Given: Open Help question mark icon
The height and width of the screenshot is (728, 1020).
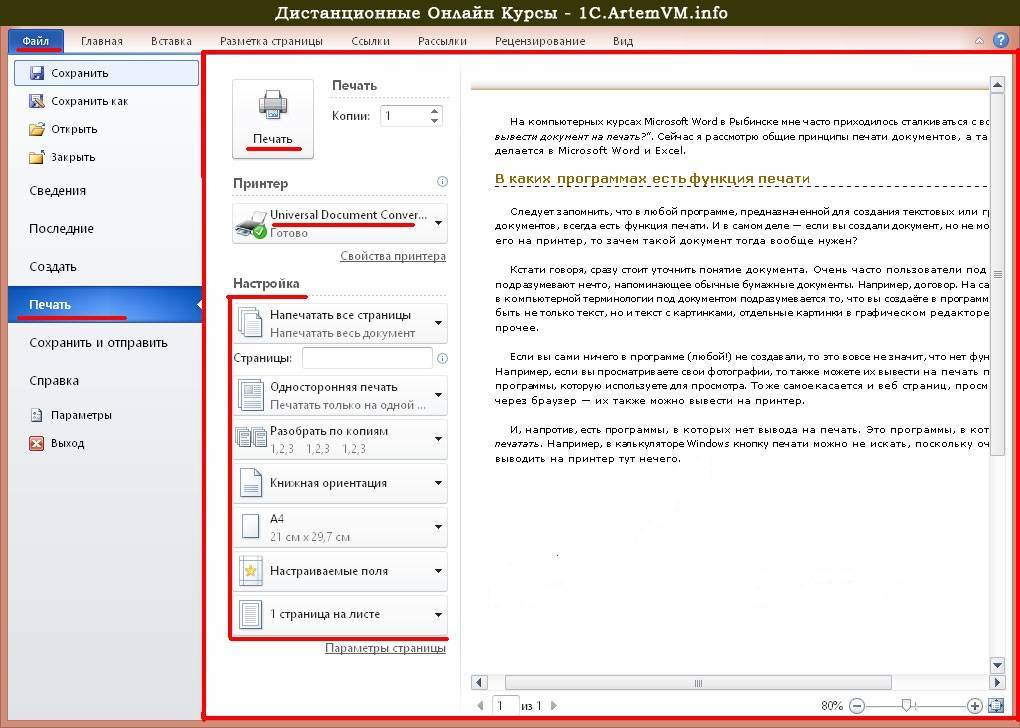Looking at the screenshot, I should 1000,41.
